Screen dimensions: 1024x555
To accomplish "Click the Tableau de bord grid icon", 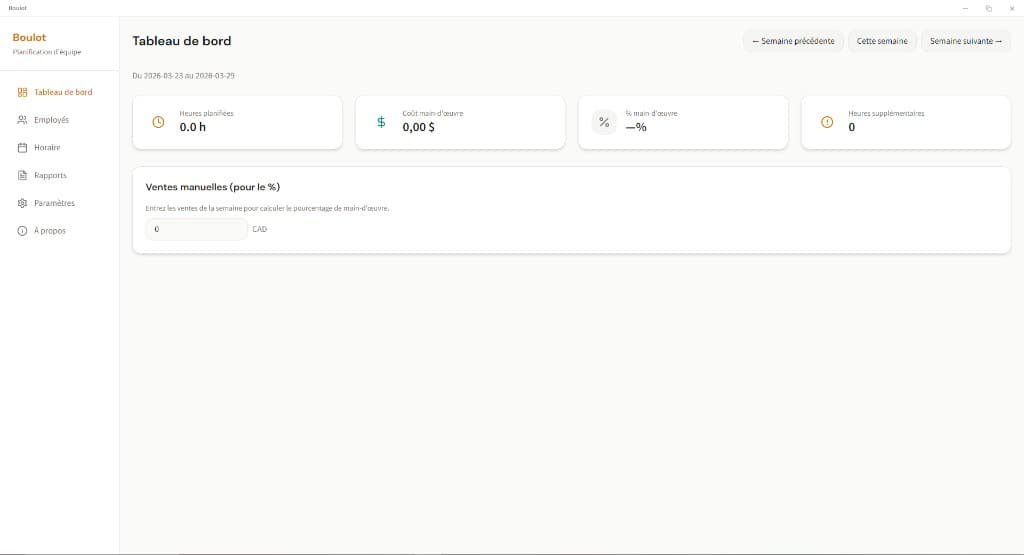I will tap(22, 92).
